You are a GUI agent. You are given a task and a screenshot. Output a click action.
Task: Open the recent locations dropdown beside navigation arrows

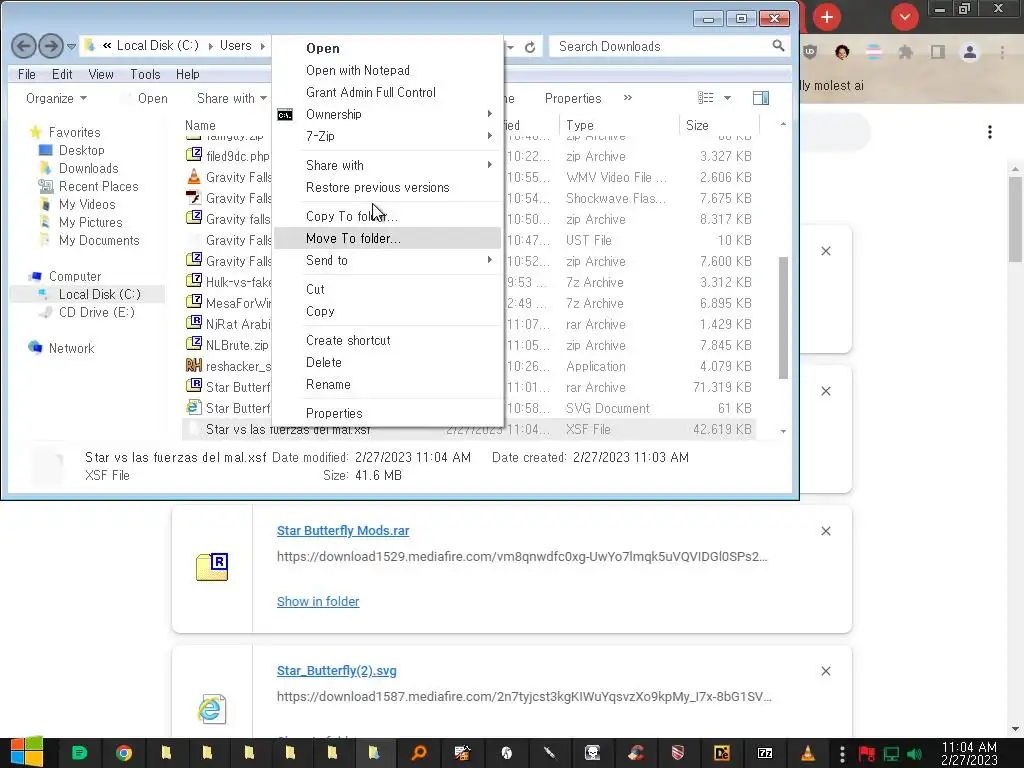pyautogui.click(x=71, y=46)
